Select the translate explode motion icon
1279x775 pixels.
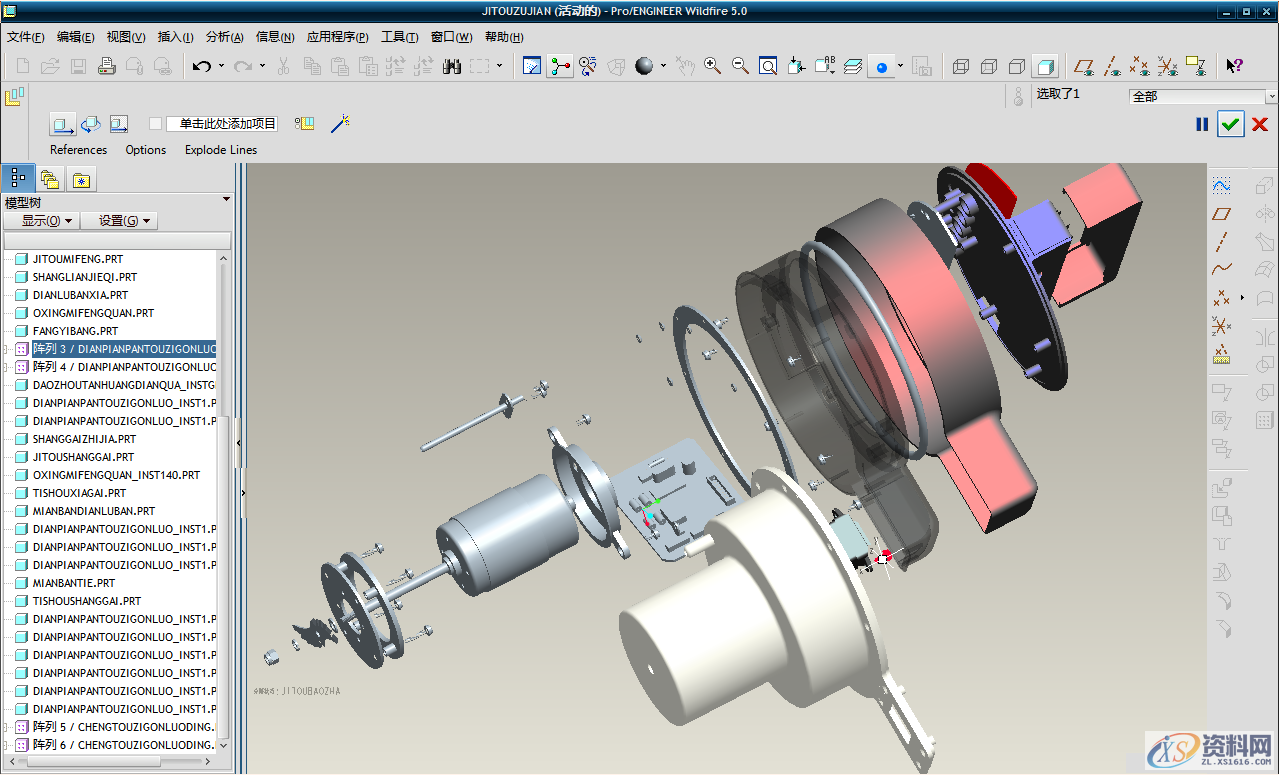click(63, 124)
